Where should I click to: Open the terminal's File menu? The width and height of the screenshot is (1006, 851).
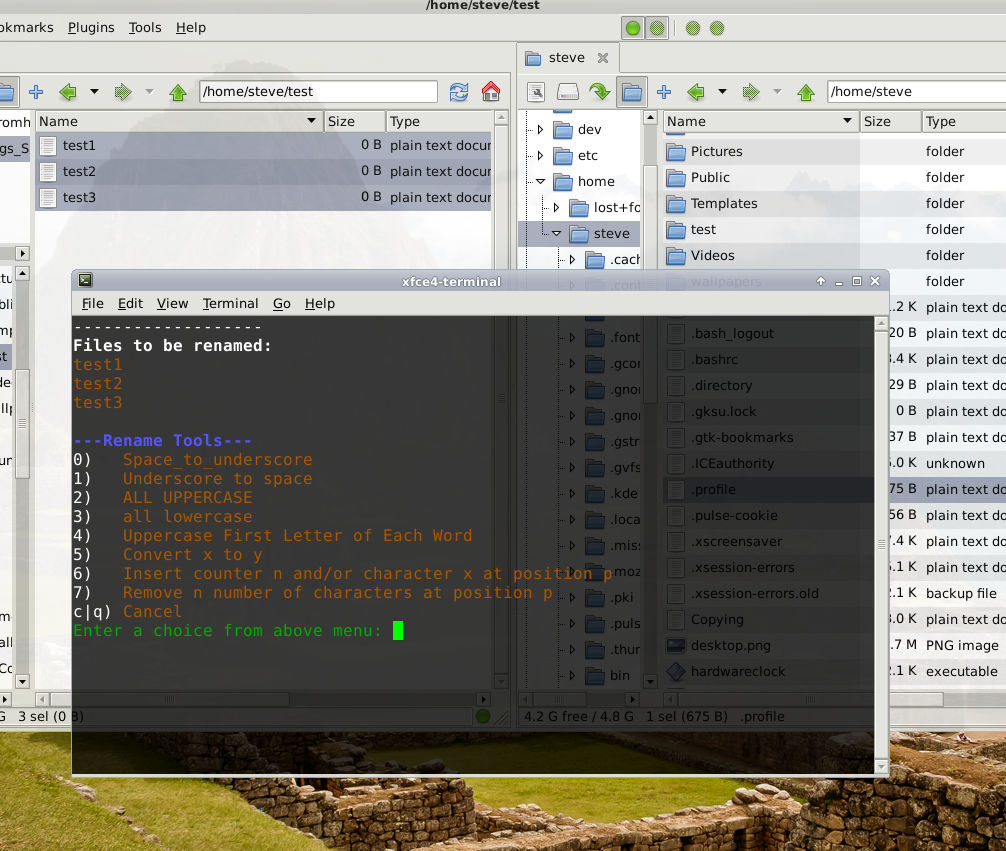(92, 304)
